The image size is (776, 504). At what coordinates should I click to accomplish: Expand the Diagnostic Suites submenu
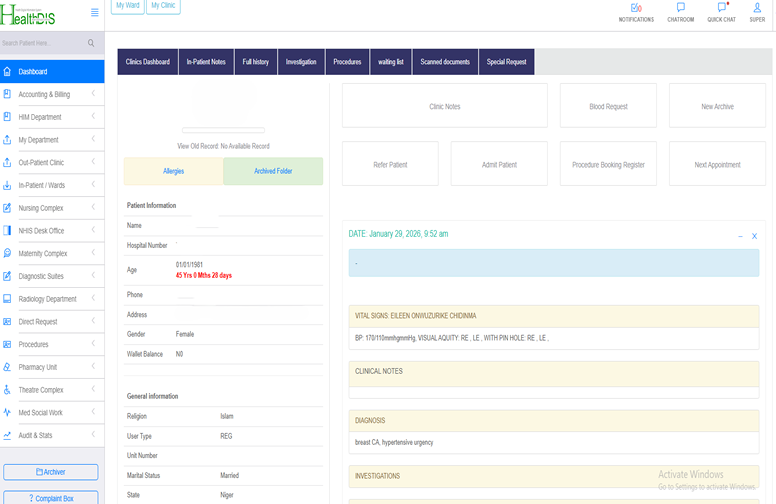93,276
